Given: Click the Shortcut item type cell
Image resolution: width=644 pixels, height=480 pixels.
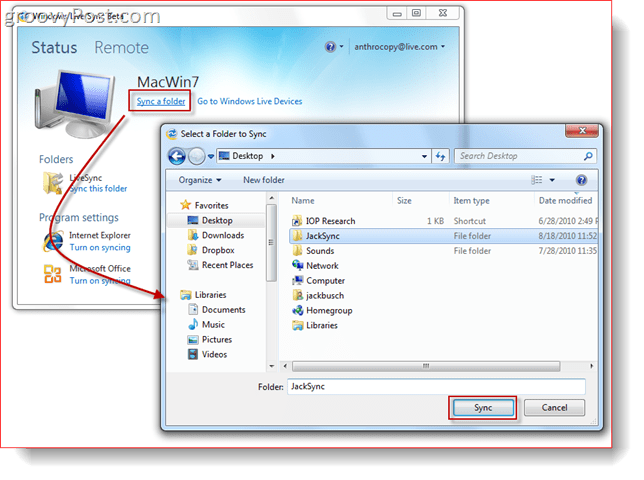Looking at the screenshot, I should [469, 221].
